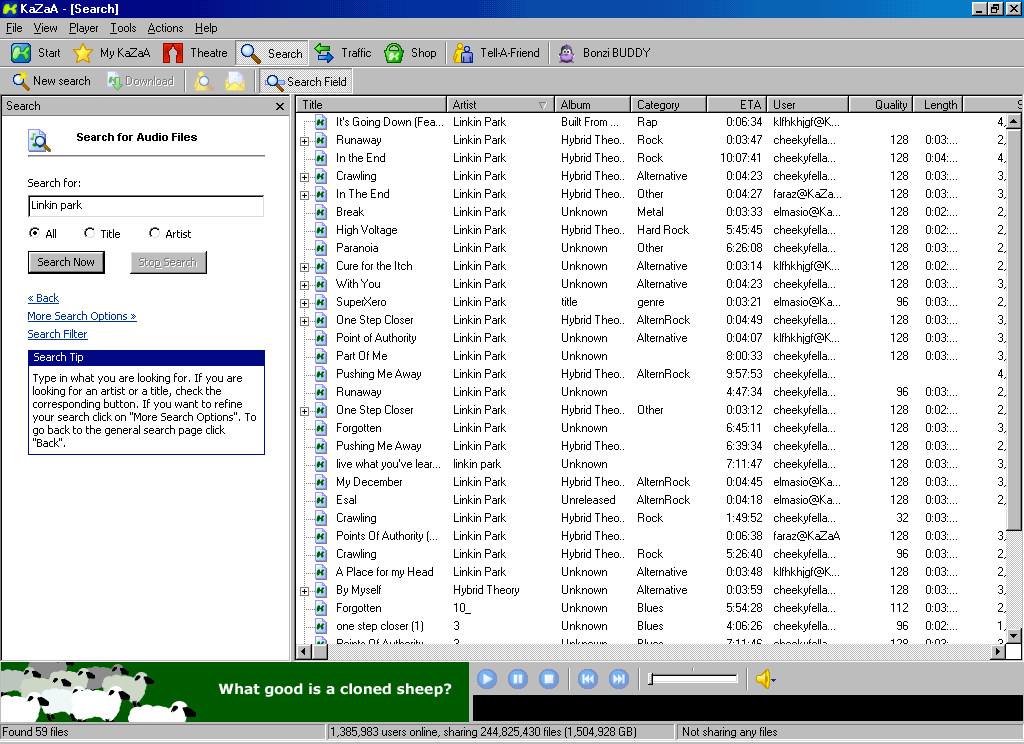Click the file icon beside My December
This screenshot has height=744, width=1024.
click(321, 481)
